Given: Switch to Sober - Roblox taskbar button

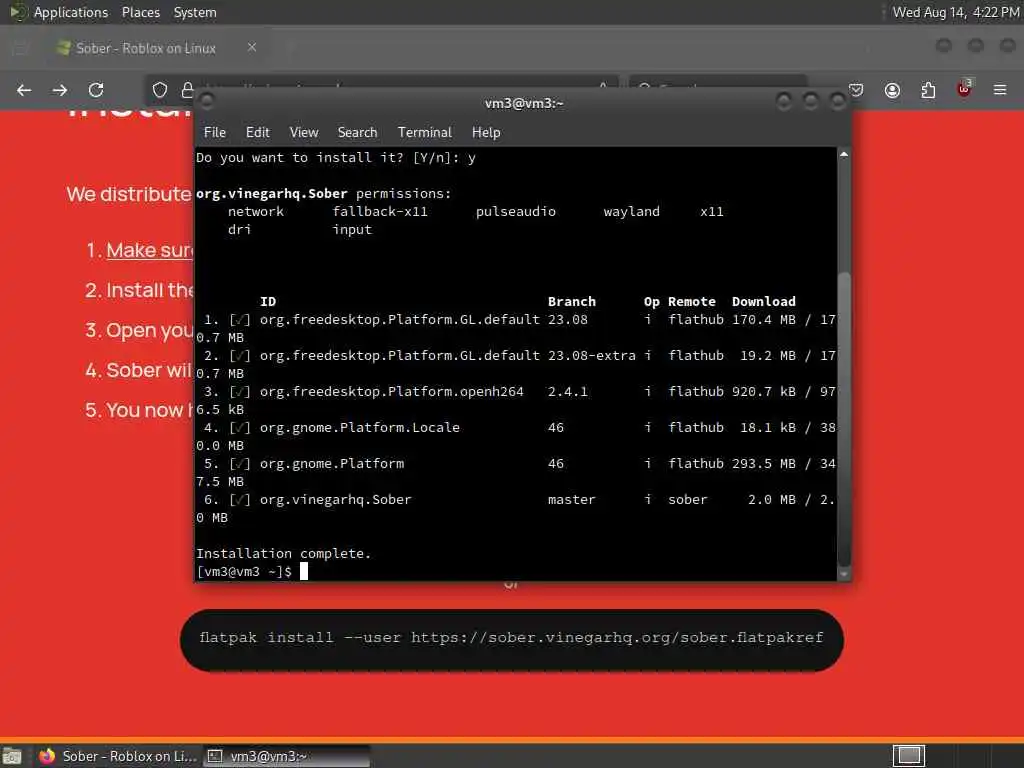Looking at the screenshot, I should 118,756.
